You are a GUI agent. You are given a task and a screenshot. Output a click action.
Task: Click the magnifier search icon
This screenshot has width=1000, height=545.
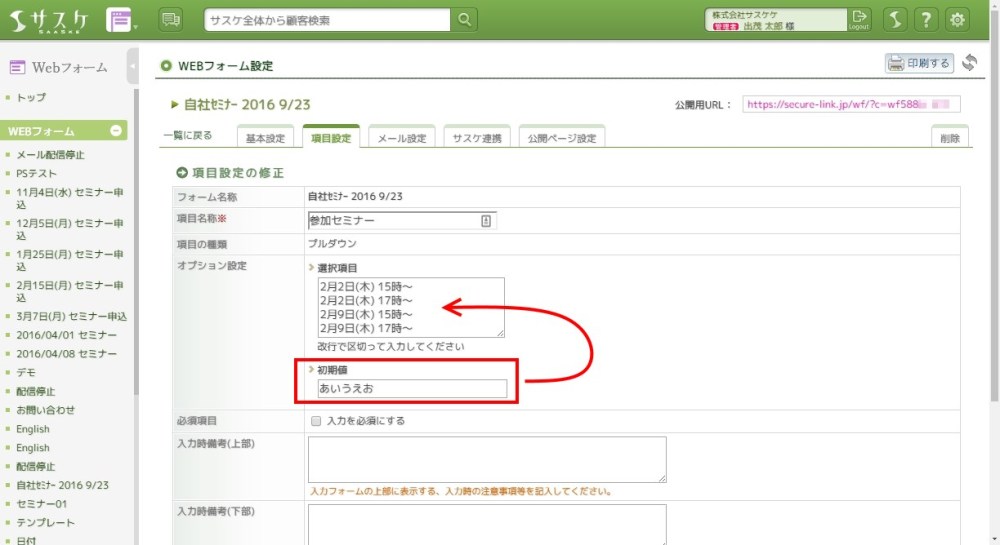[465, 20]
